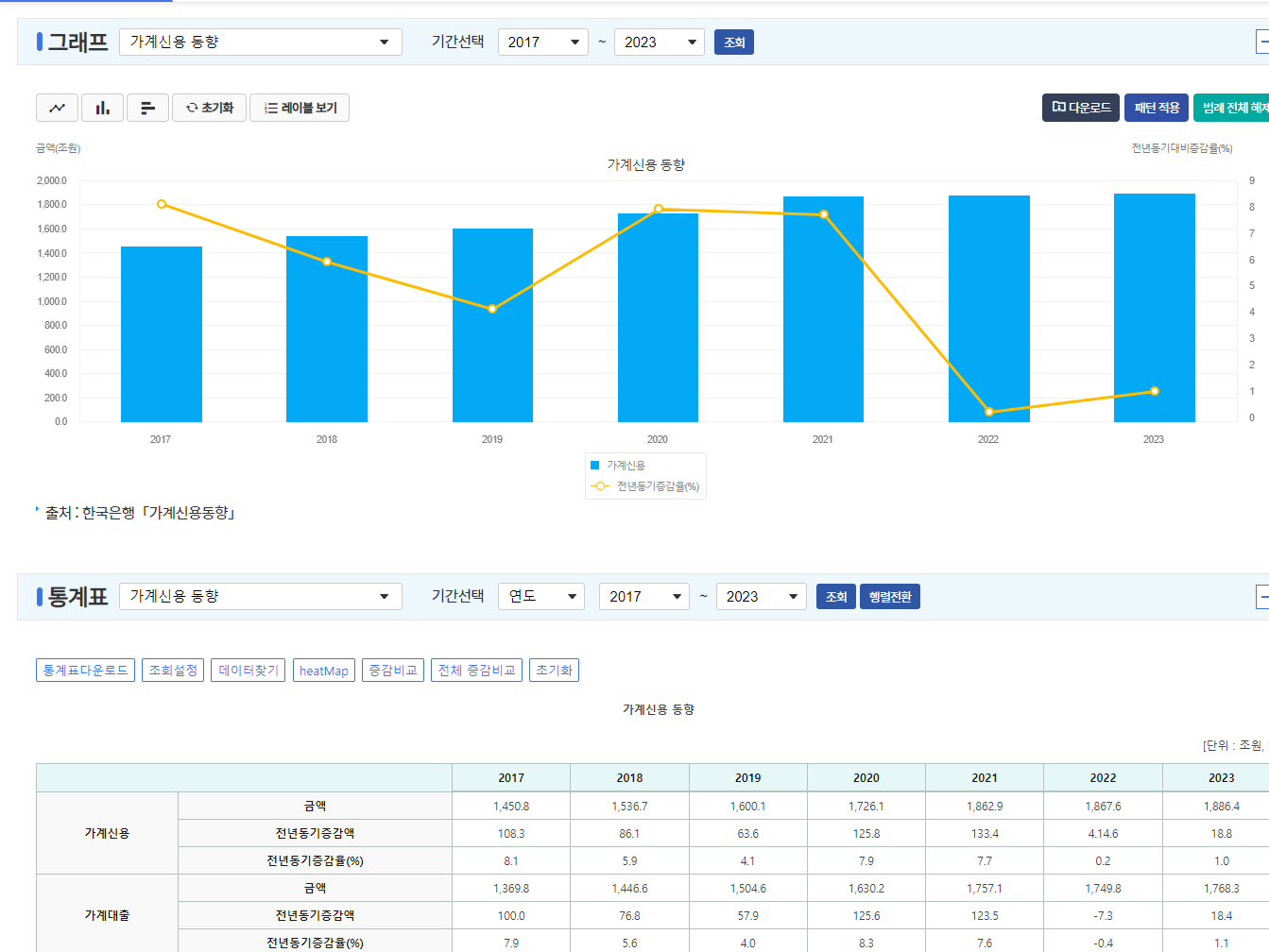
Task: Click cell value 4.14.6
Action: click(1103, 834)
